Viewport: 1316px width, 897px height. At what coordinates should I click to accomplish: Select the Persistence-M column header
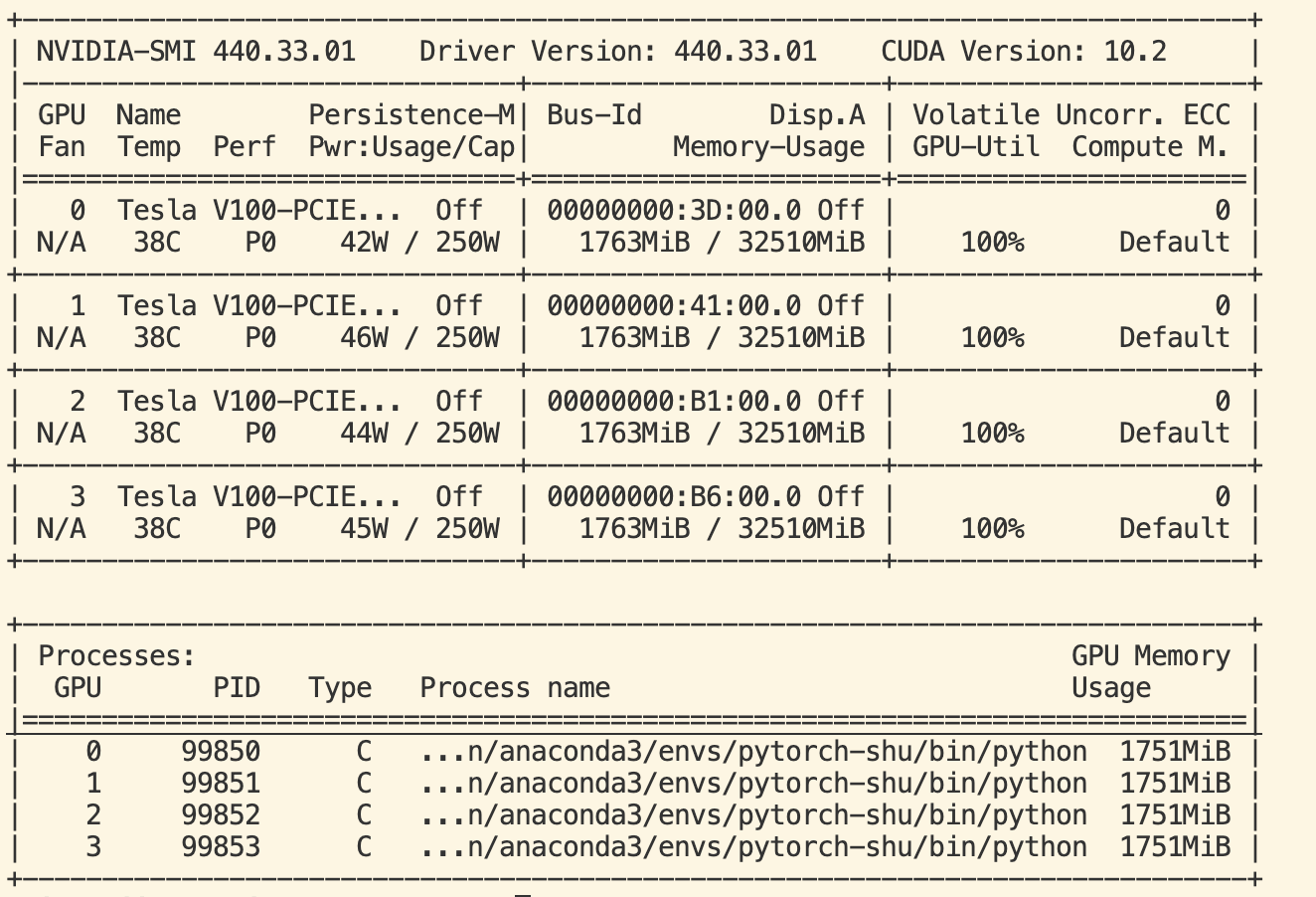(x=411, y=115)
